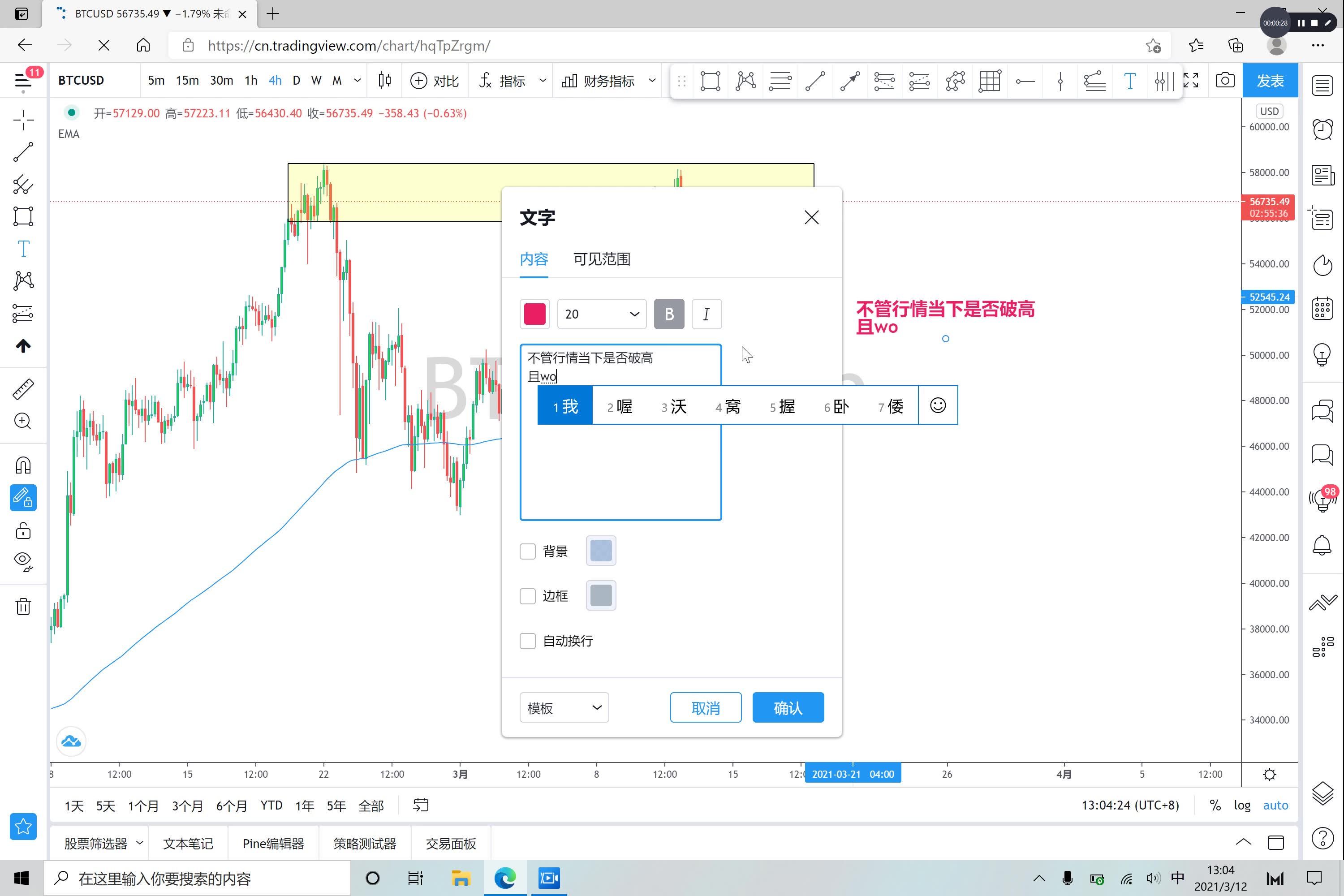Click the 确认 confirm button
Screen dimensions: 1344x896
pyautogui.click(x=788, y=708)
